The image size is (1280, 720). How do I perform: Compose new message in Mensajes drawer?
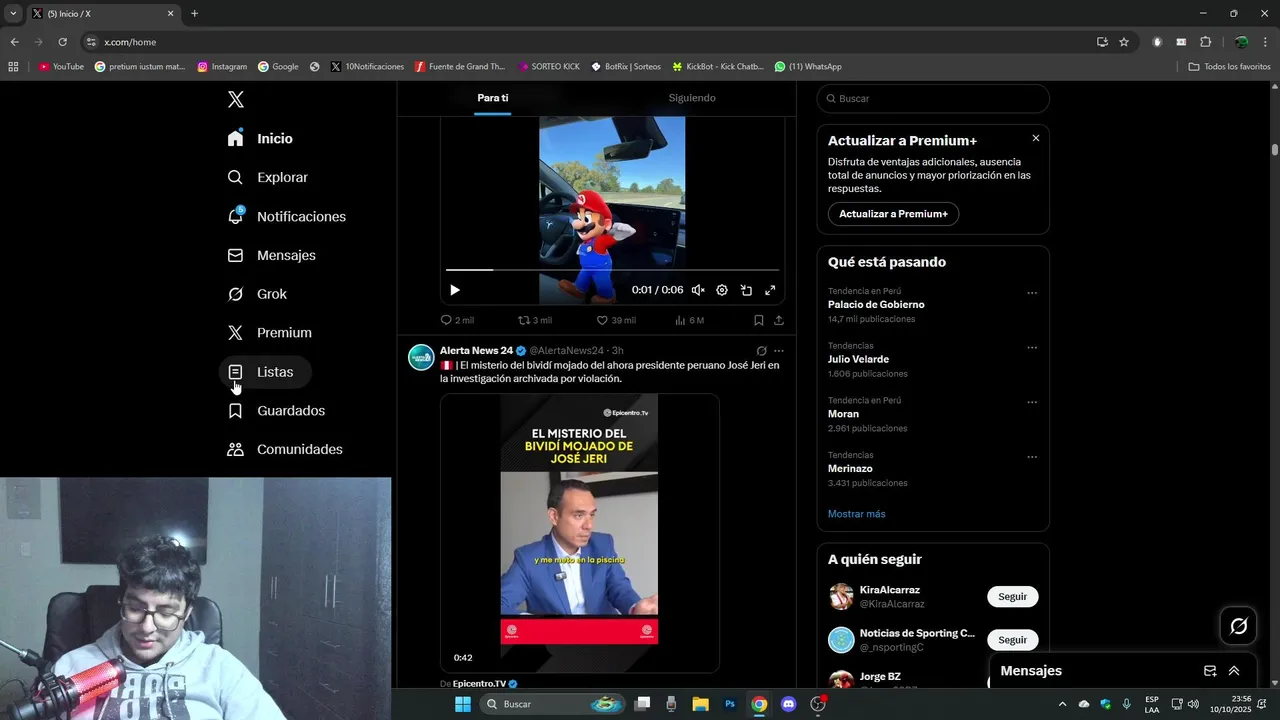(x=1210, y=671)
